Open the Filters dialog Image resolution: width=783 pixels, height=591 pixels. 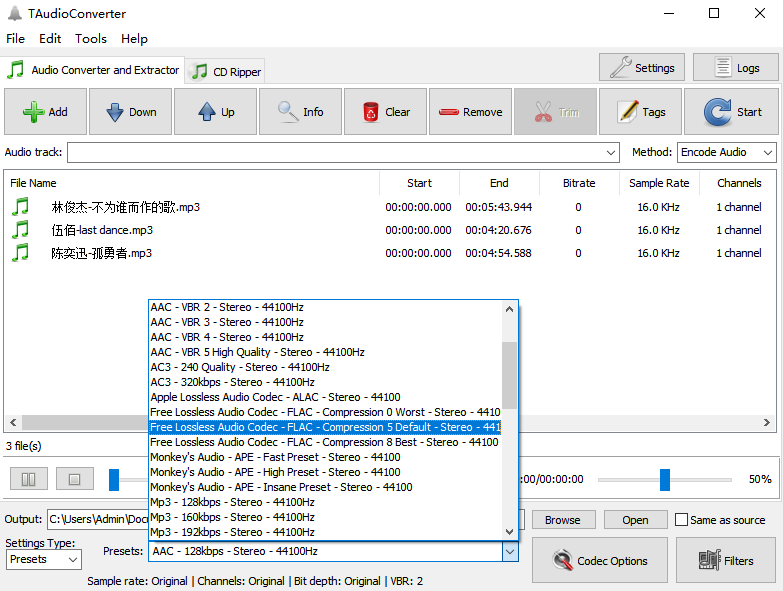point(726,560)
